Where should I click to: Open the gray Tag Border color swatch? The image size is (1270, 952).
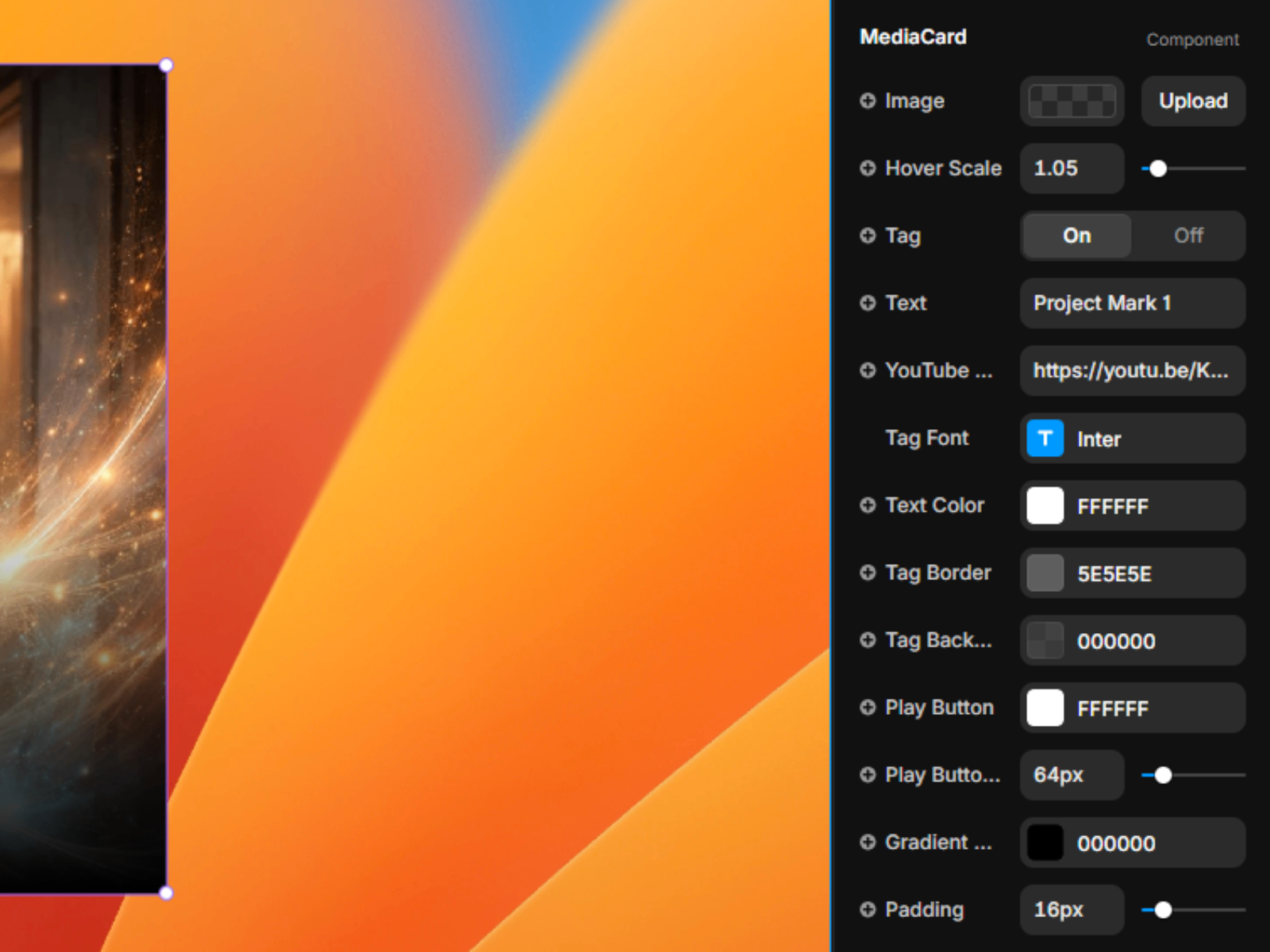pyautogui.click(x=1045, y=574)
